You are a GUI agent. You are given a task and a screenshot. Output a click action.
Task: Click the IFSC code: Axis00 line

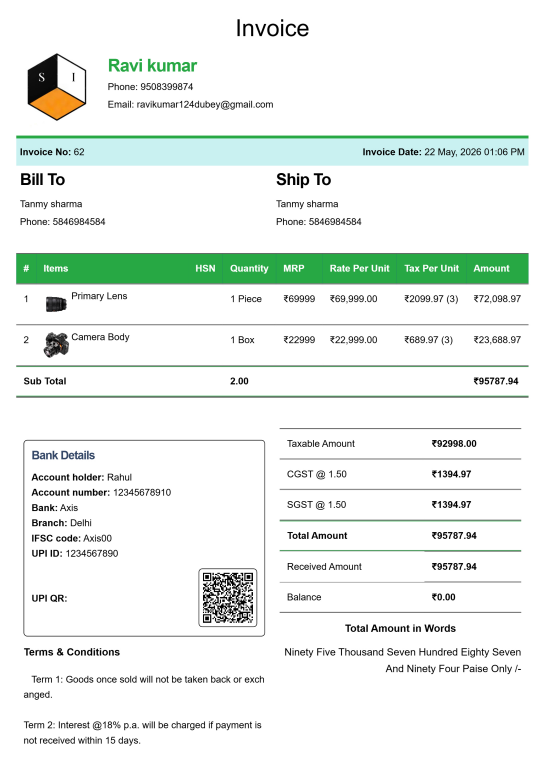point(72,538)
